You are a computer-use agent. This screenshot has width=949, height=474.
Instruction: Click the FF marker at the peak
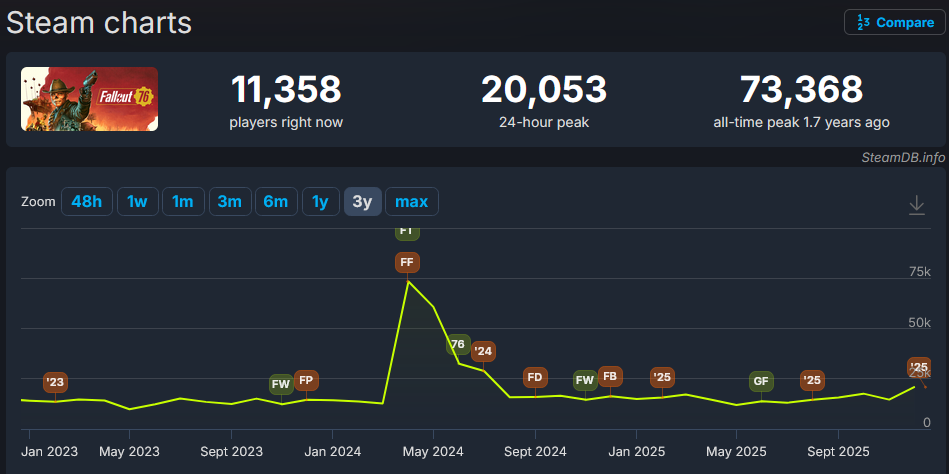click(407, 263)
